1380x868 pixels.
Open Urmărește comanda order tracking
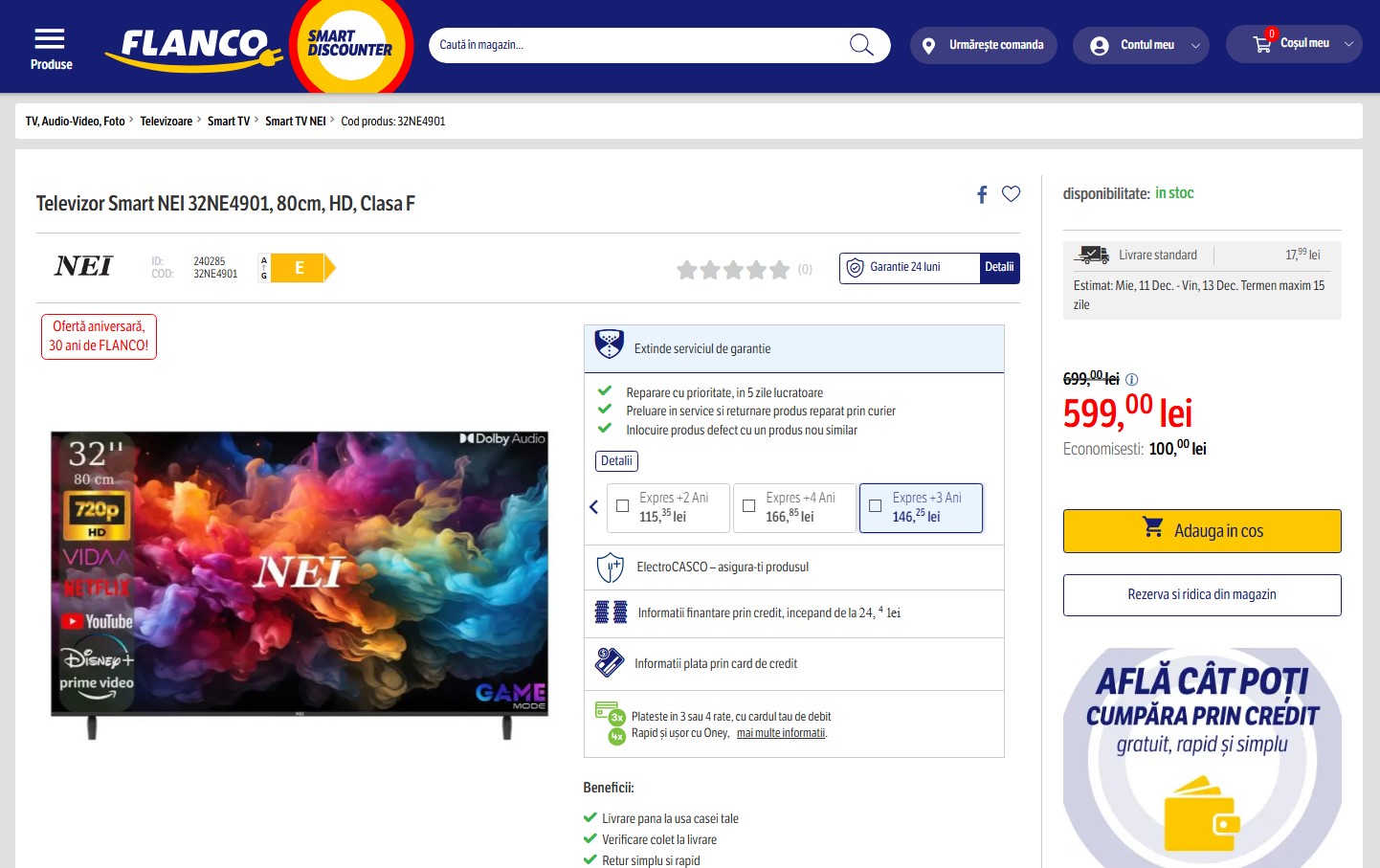point(984,45)
